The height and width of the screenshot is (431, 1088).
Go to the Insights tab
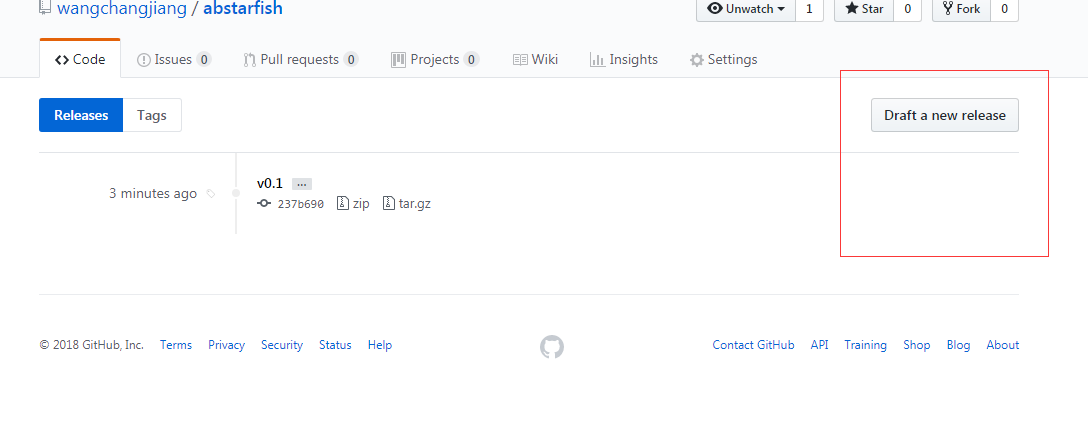click(x=624, y=60)
